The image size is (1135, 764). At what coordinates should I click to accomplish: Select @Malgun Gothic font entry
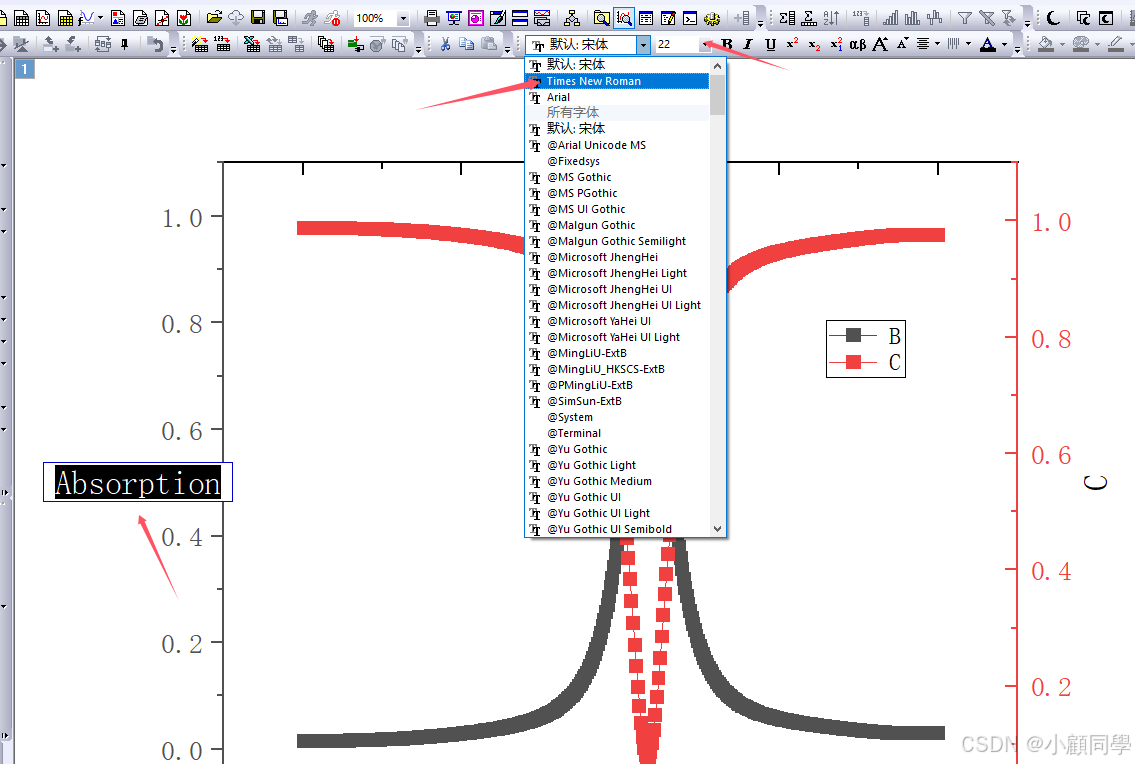(617, 225)
